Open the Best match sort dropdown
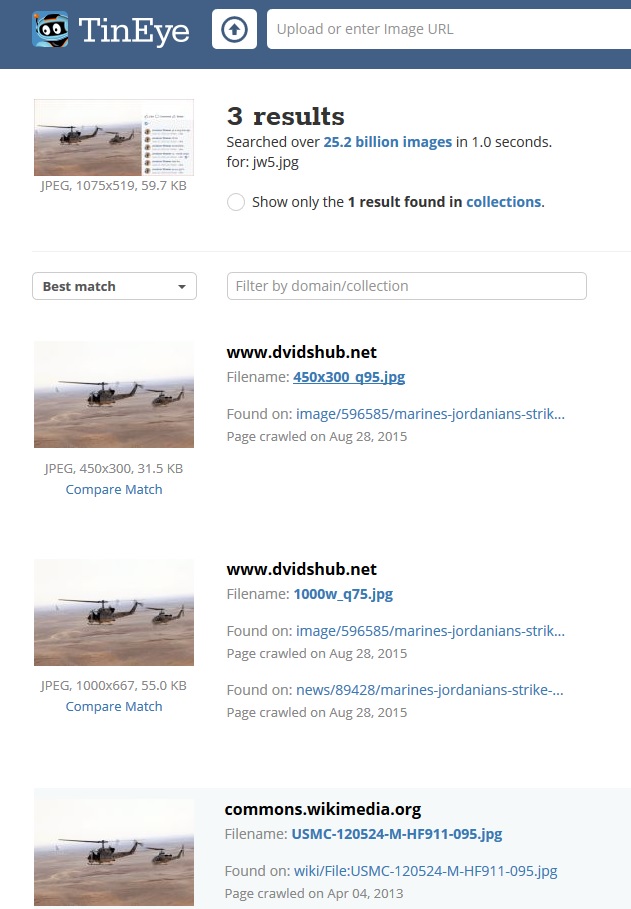Viewport: 631px width, 909px height. tap(114, 286)
